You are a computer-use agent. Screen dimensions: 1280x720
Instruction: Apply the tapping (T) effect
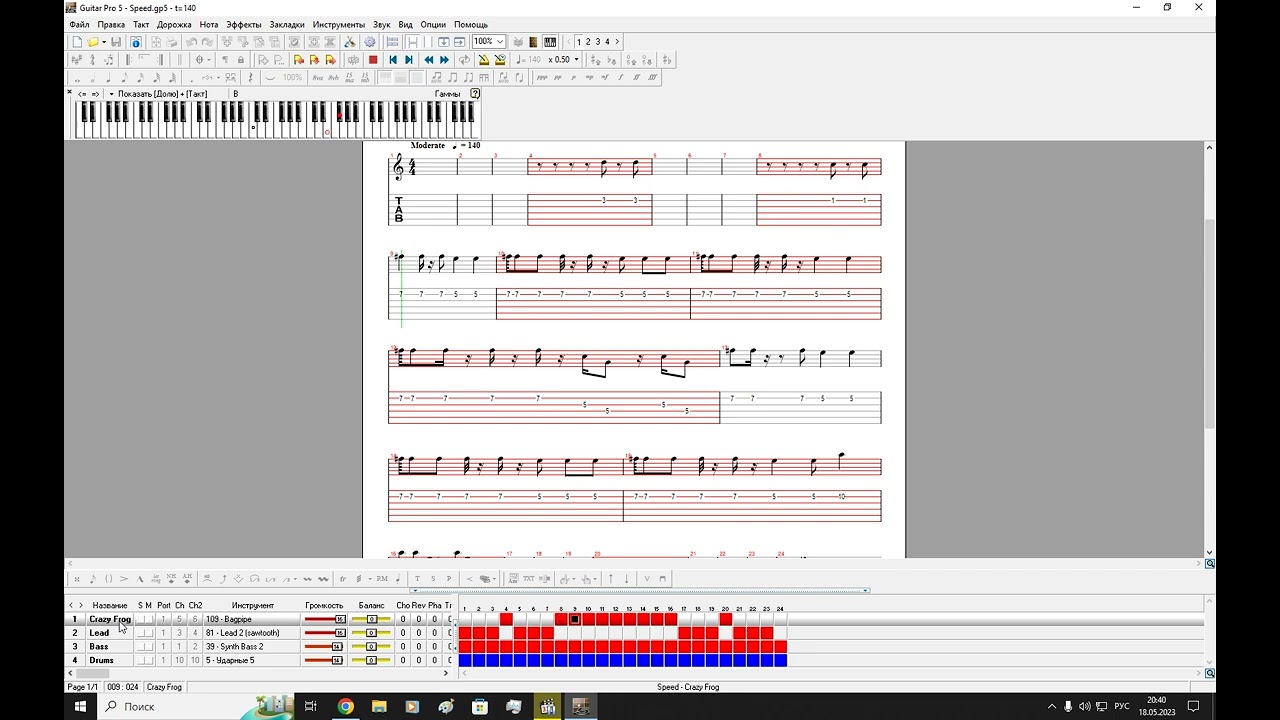(417, 579)
